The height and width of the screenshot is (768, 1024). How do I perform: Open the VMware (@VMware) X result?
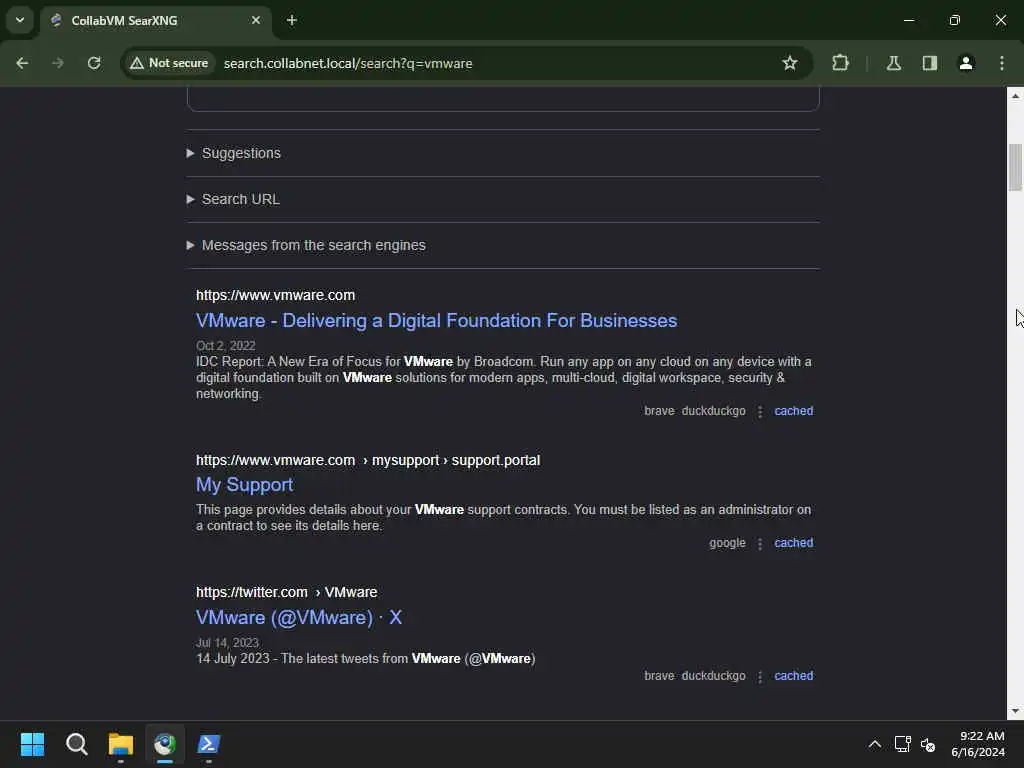(x=299, y=617)
